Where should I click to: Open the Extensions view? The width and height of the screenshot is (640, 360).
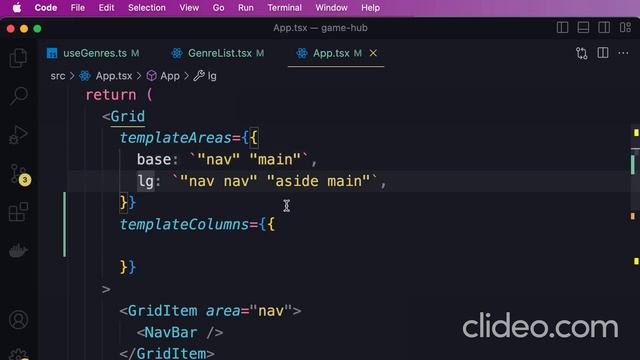18,212
